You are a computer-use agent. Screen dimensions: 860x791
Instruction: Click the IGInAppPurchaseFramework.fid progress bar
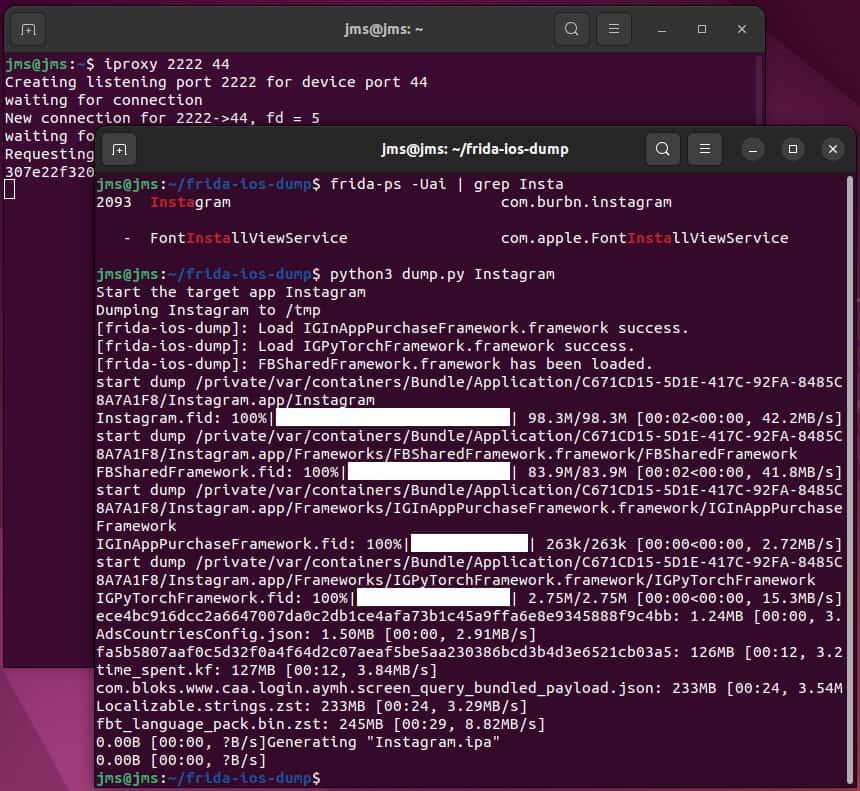[469, 544]
